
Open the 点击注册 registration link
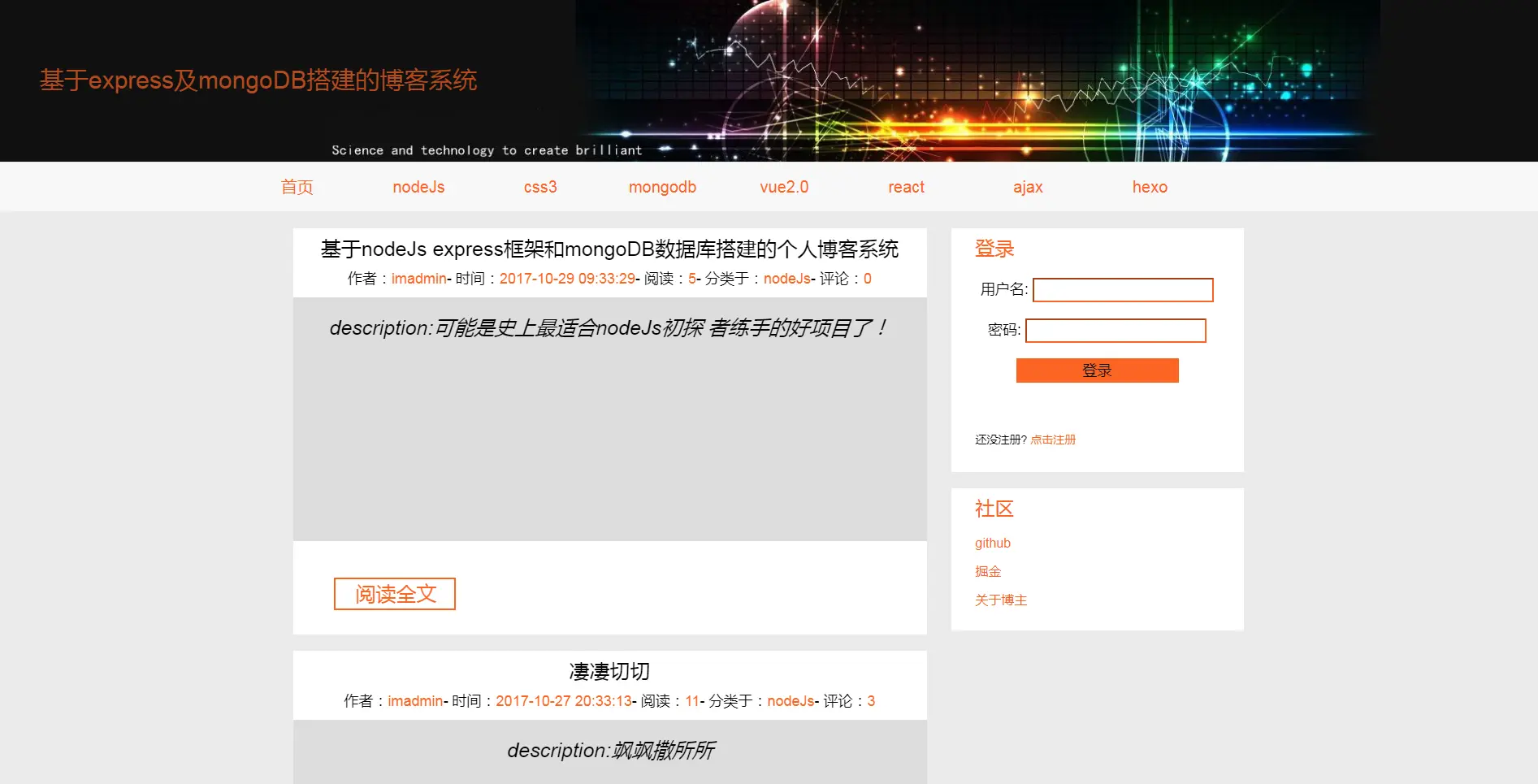pos(1053,439)
